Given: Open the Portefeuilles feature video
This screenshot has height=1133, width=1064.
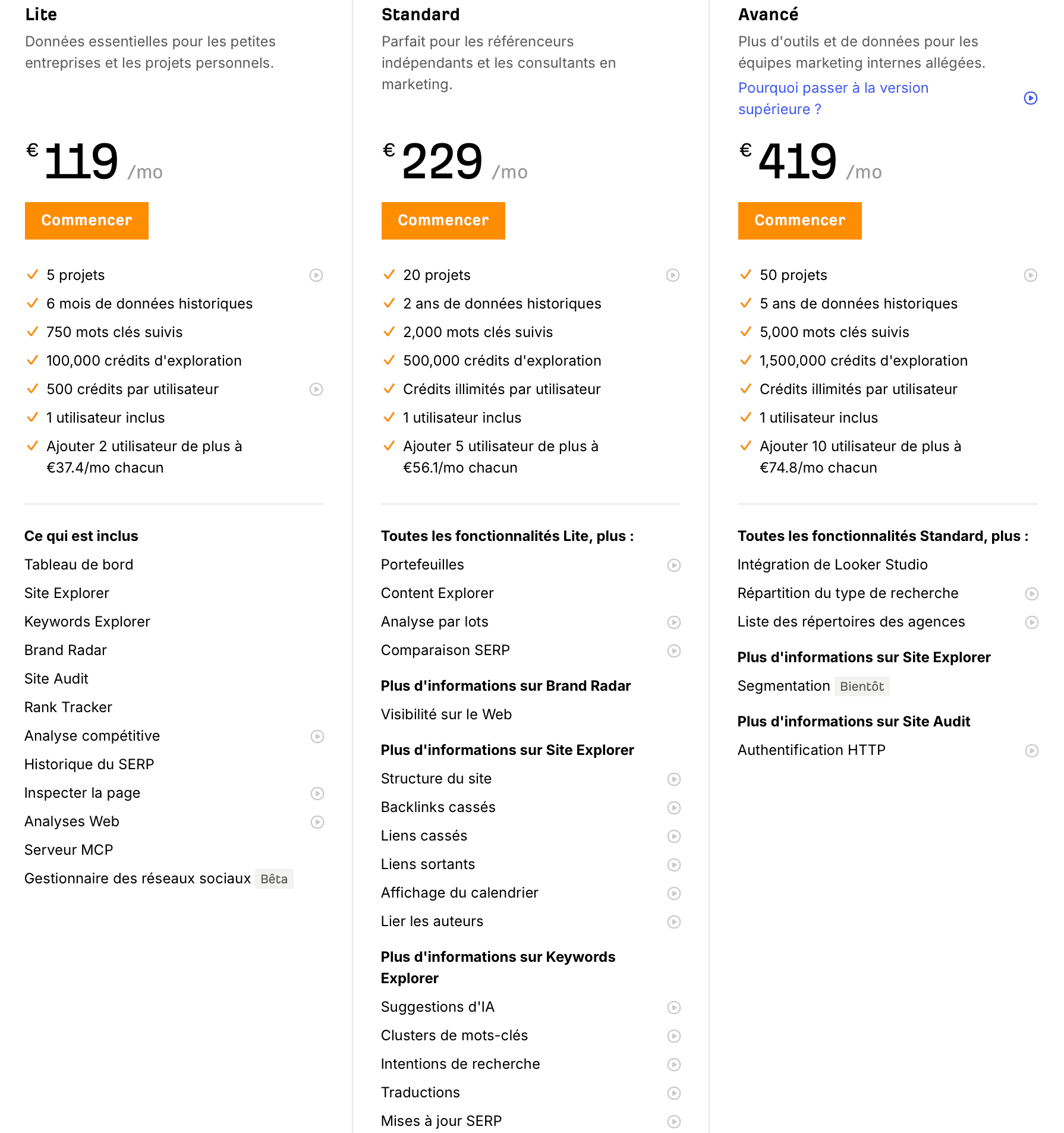Looking at the screenshot, I should pyautogui.click(x=673, y=565).
